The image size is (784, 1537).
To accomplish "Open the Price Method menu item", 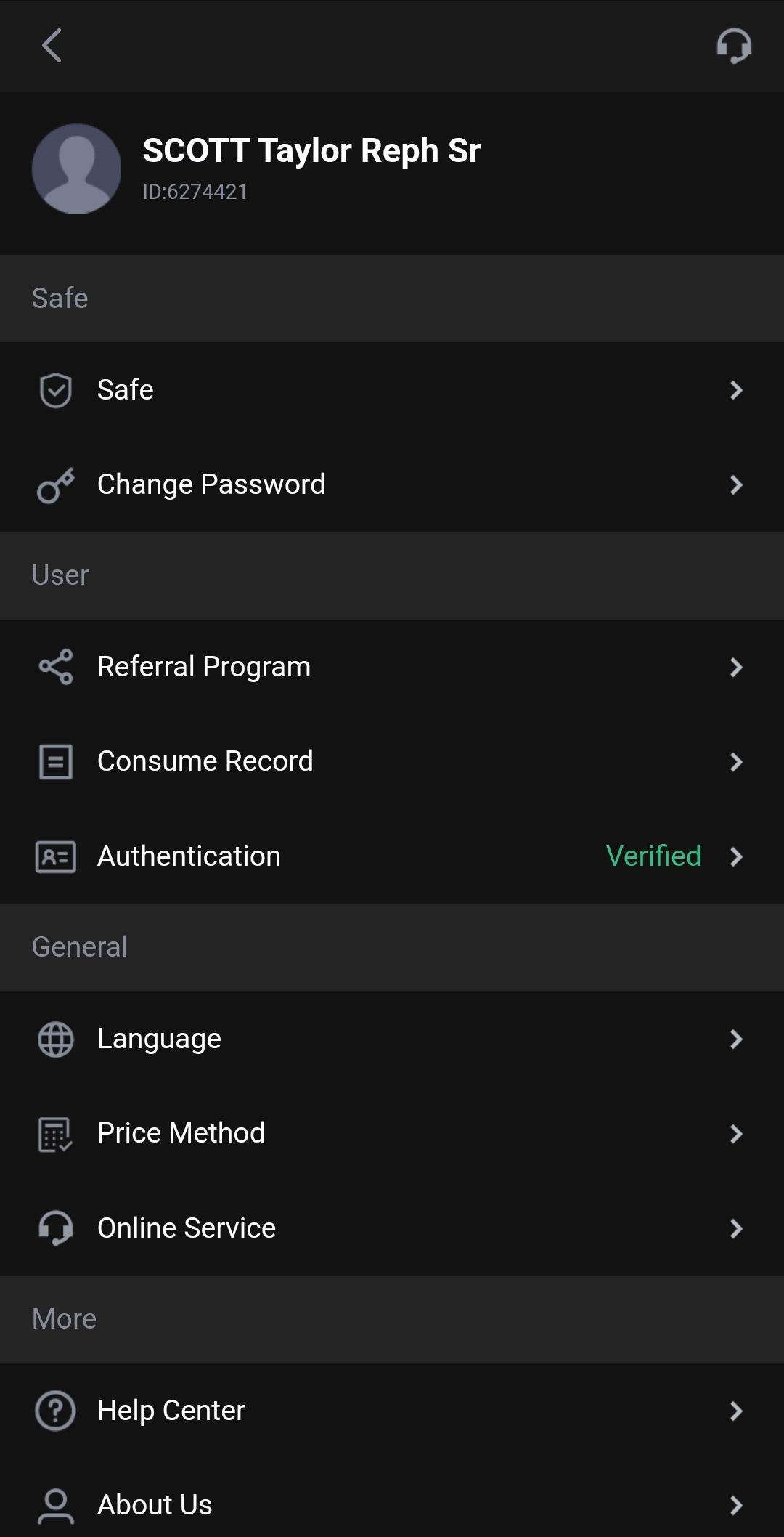I will [x=181, y=1133].
